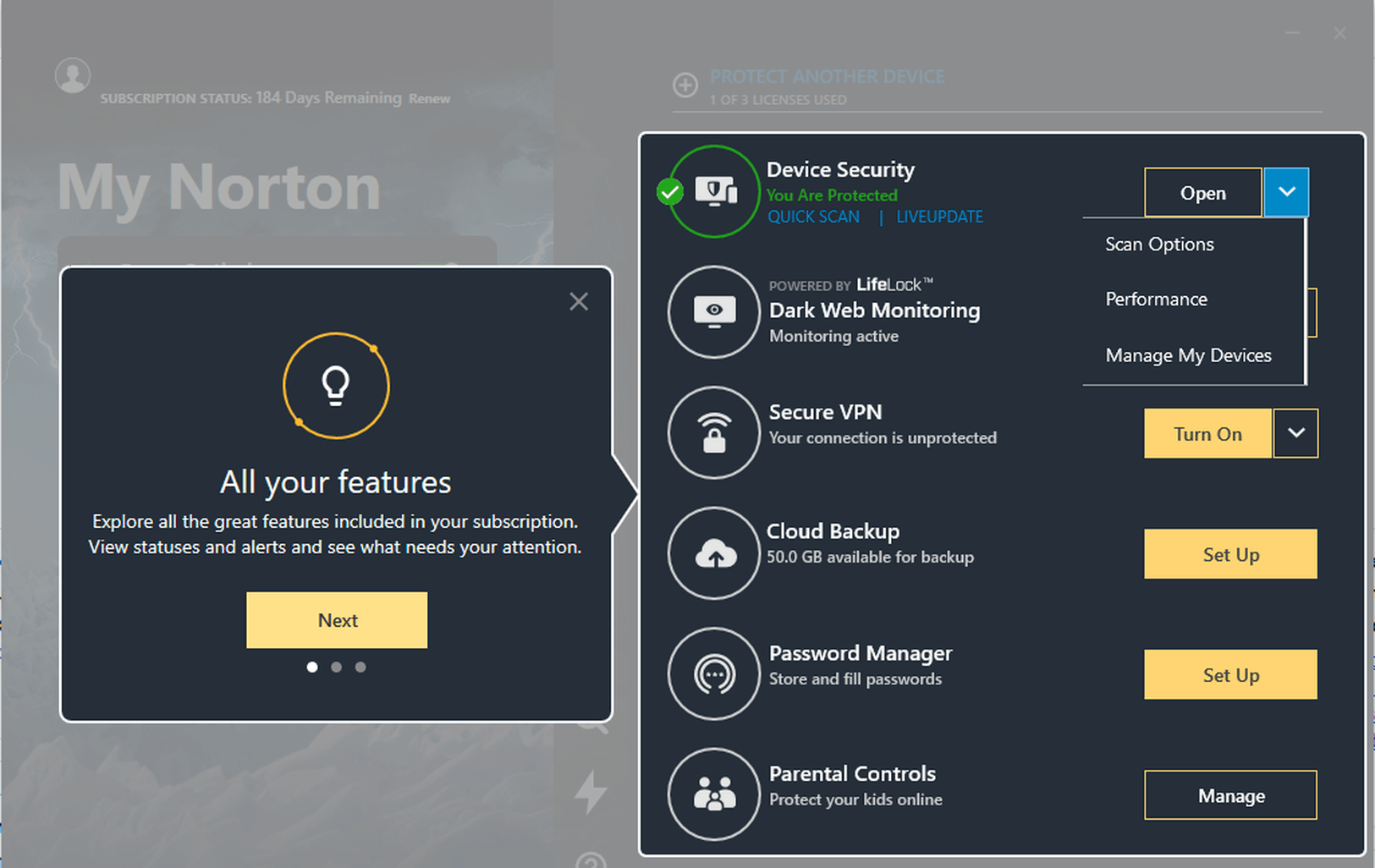Click '50.0 GB available for backup' text
This screenshot has height=868, width=1375.
click(x=870, y=557)
